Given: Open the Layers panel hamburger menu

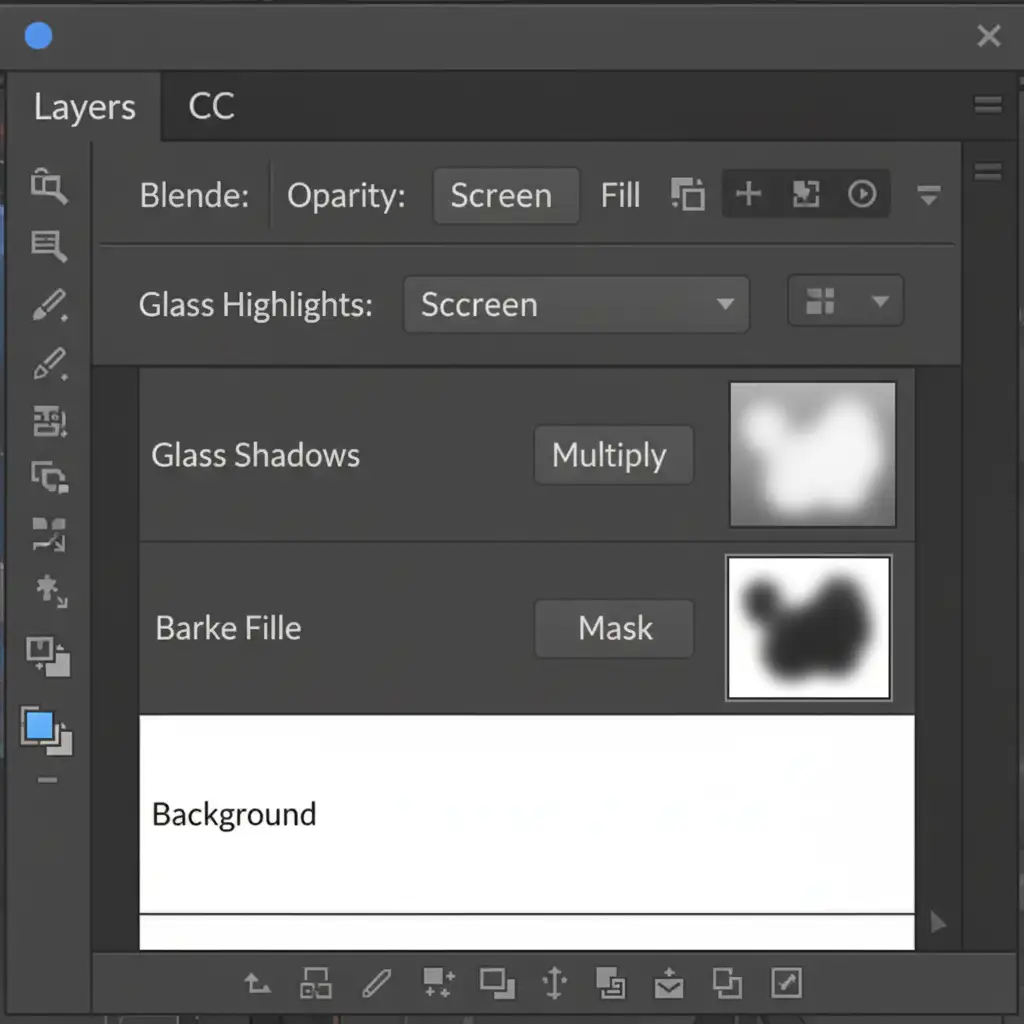Looking at the screenshot, I should (x=987, y=106).
